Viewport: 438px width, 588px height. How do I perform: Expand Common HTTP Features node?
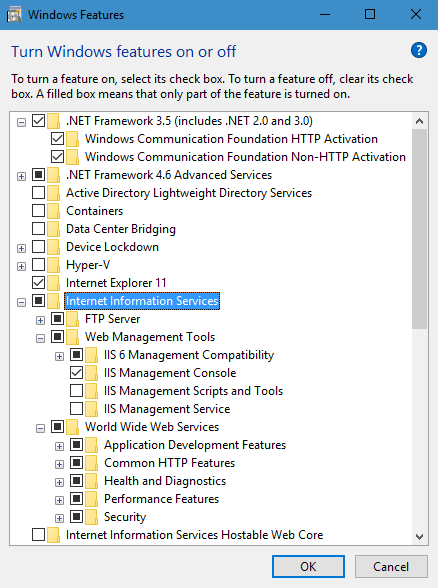(59, 465)
